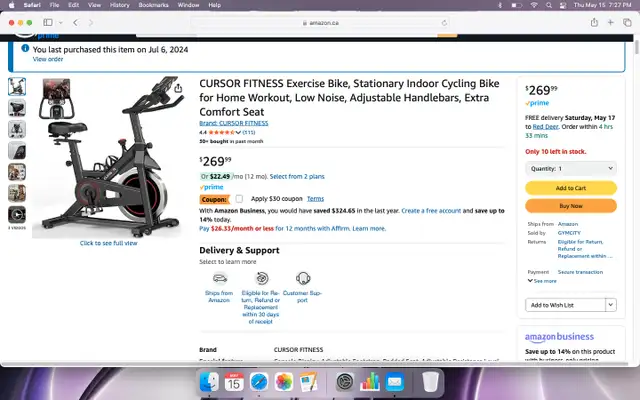
Task: Open the Quantity dropdown
Action: pyautogui.click(x=571, y=169)
